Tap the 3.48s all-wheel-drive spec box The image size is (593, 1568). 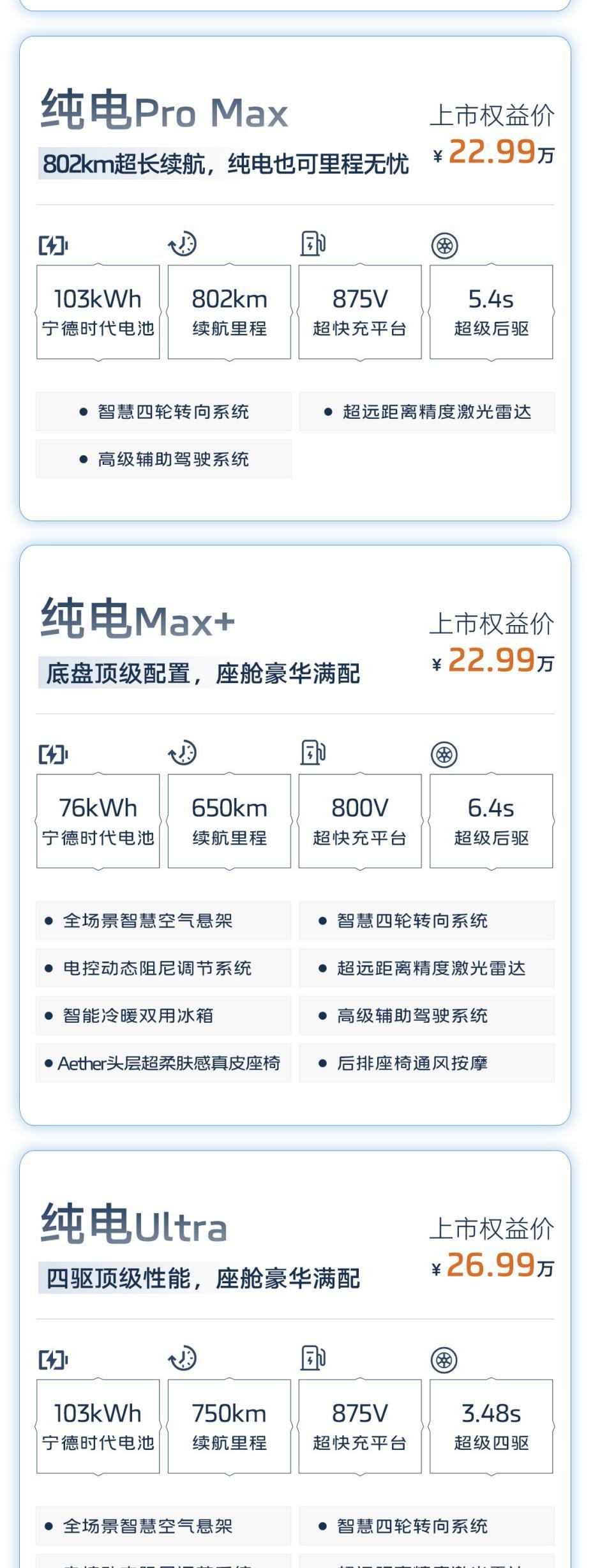pos(491,1426)
